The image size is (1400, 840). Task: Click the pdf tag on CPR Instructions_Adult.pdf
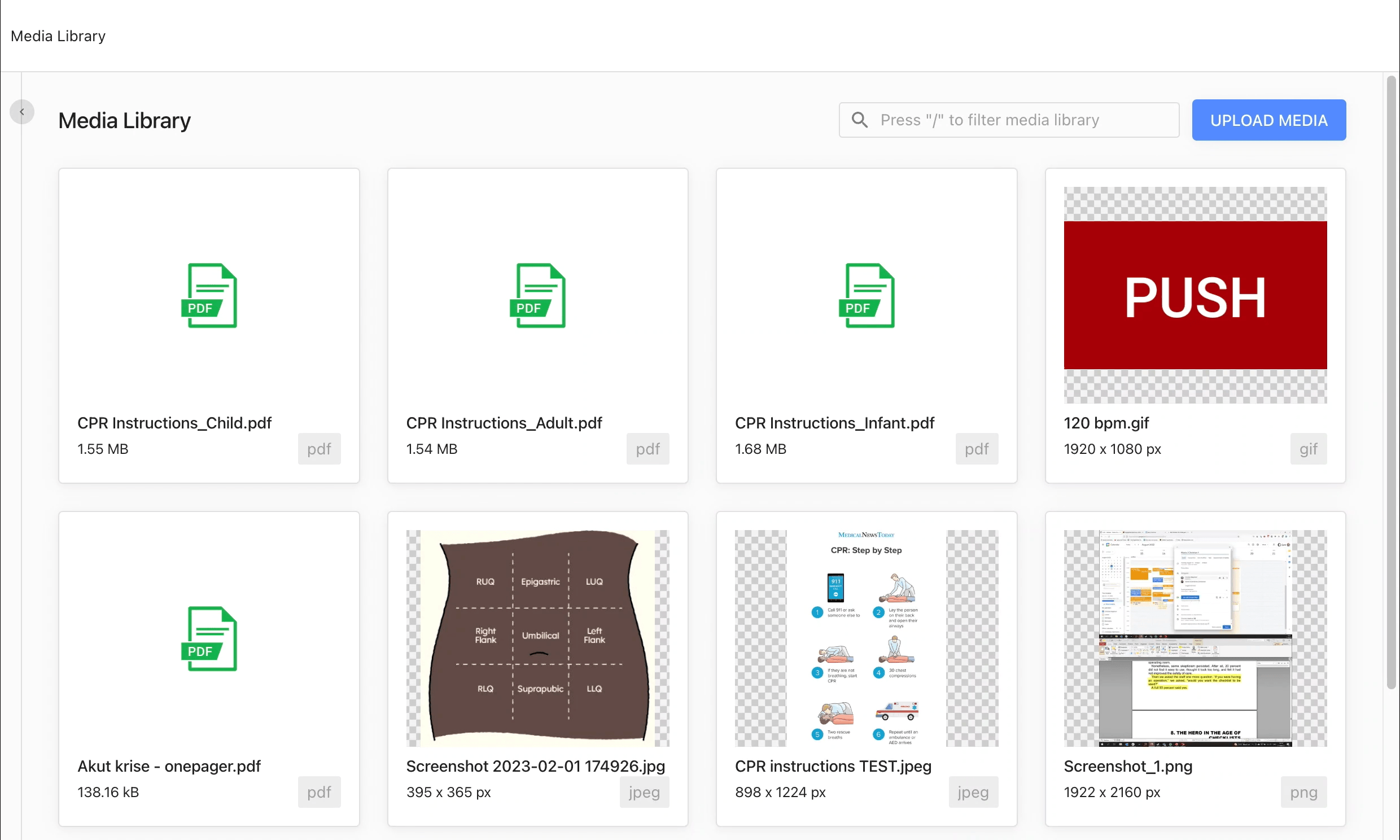pos(648,449)
